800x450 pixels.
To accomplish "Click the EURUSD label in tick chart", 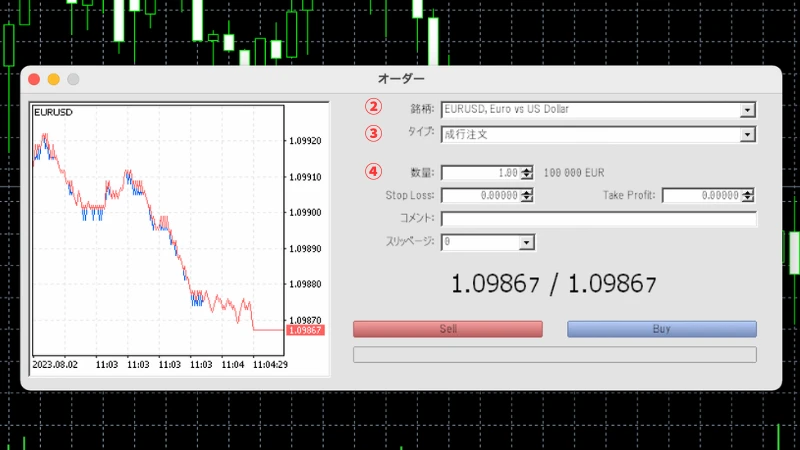I will coord(53,112).
